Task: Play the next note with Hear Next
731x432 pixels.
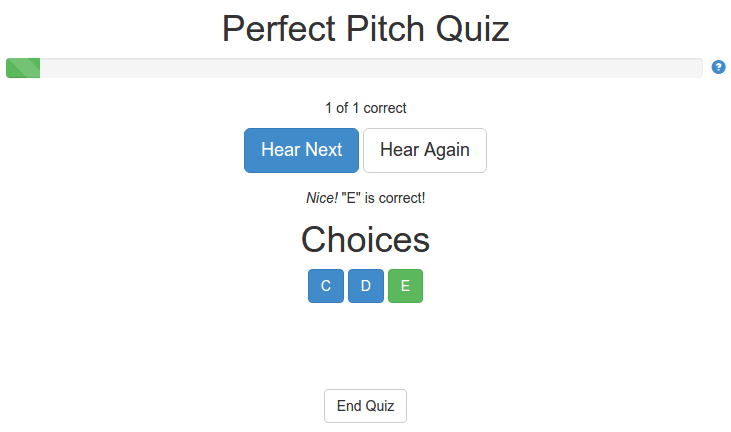Action: coord(301,150)
